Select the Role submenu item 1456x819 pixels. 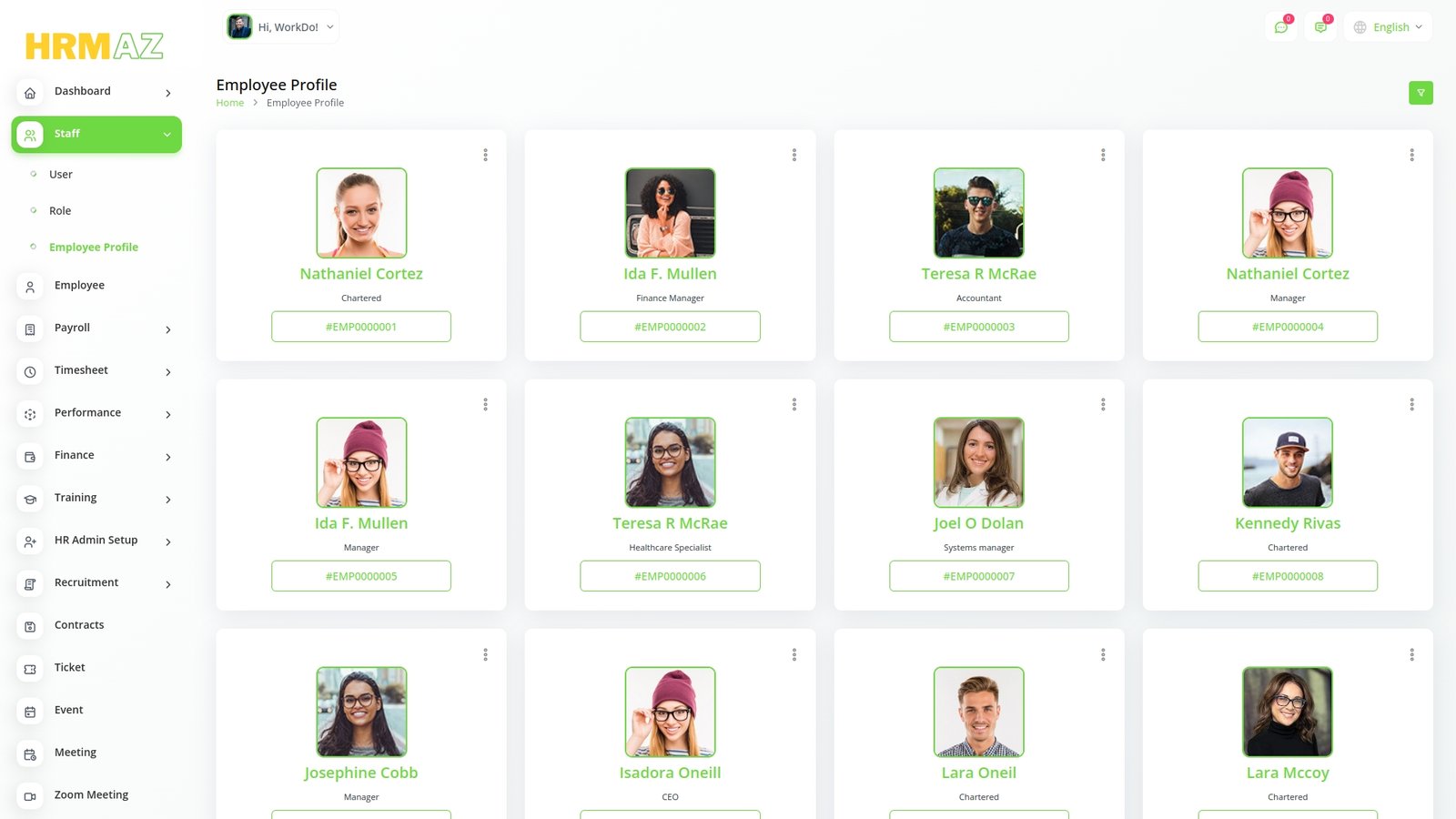pos(60,211)
